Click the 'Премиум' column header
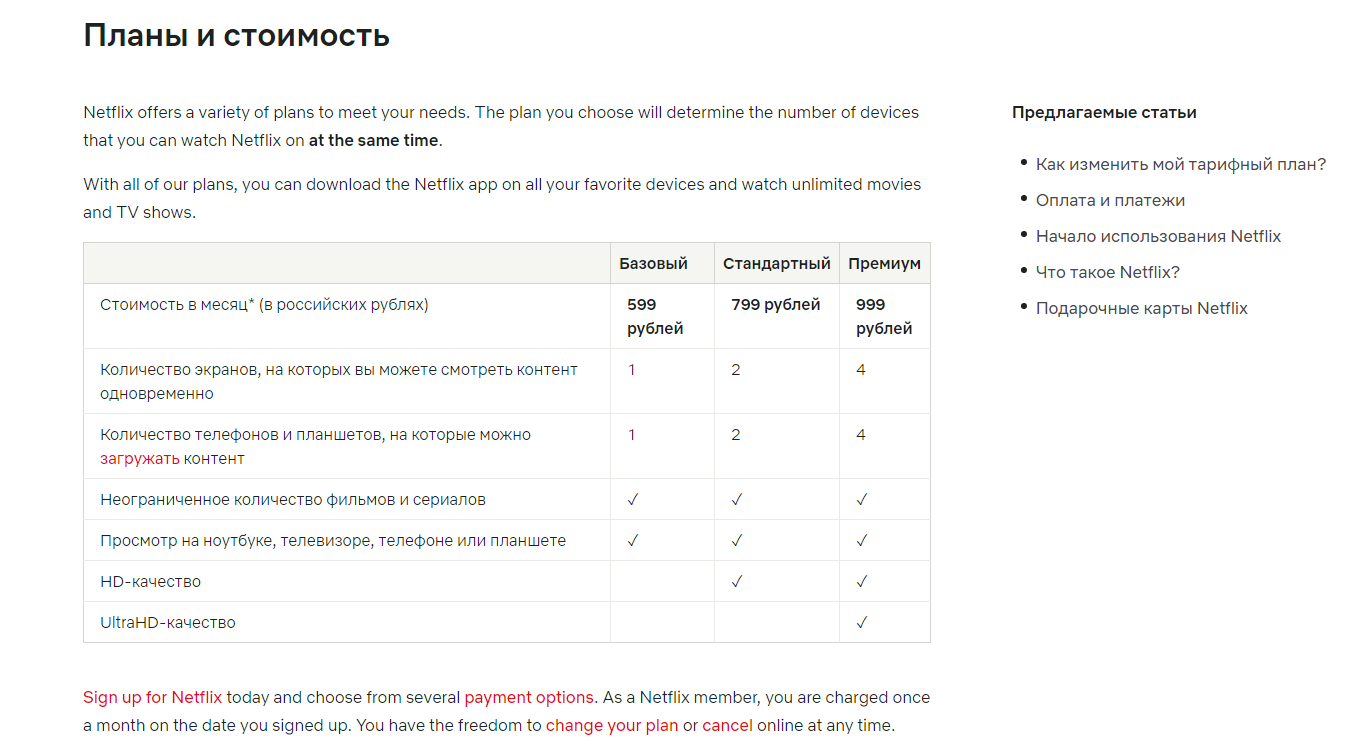Screen dimensions: 1367x746 pyautogui.click(x=885, y=264)
